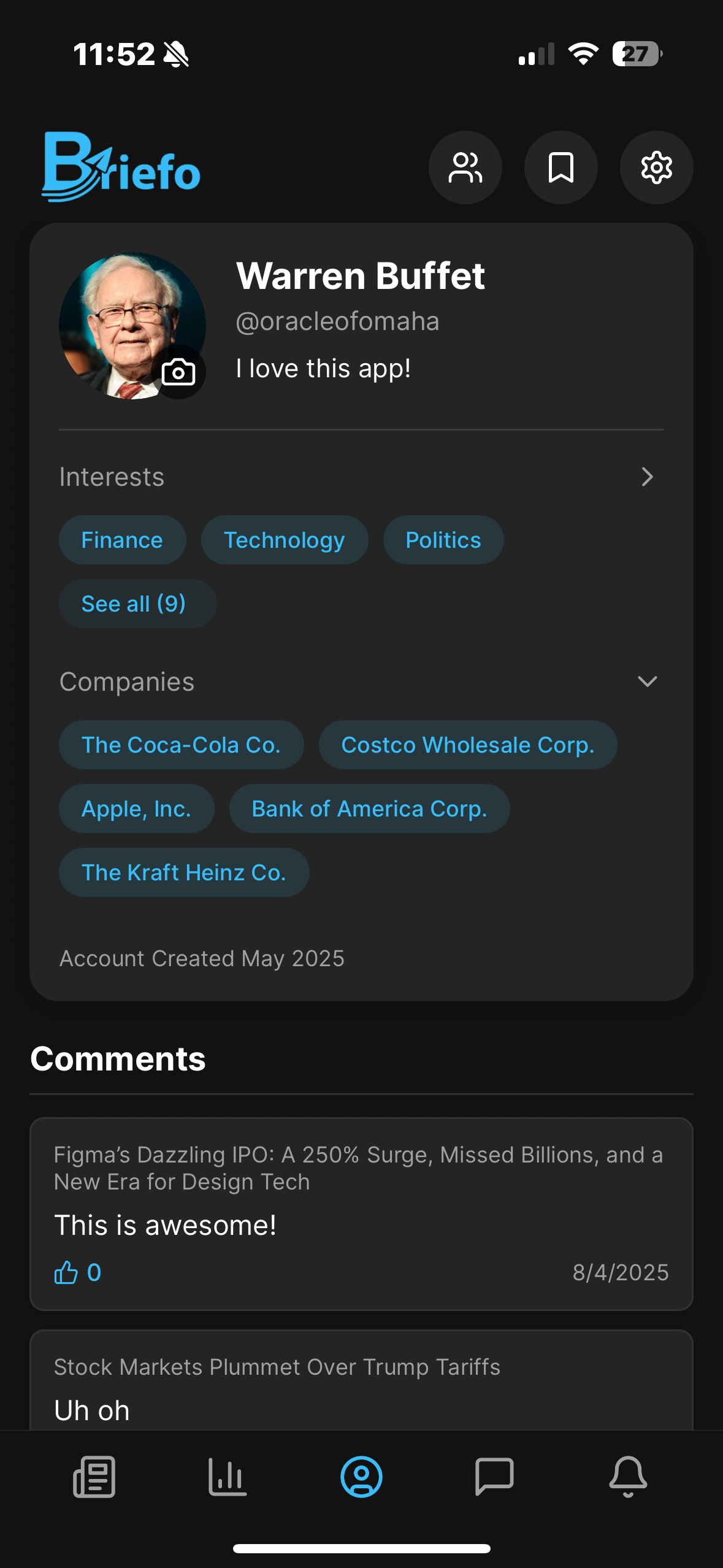Expand the Interests section arrow
Screen dimensions: 723x1568
pyautogui.click(x=647, y=477)
